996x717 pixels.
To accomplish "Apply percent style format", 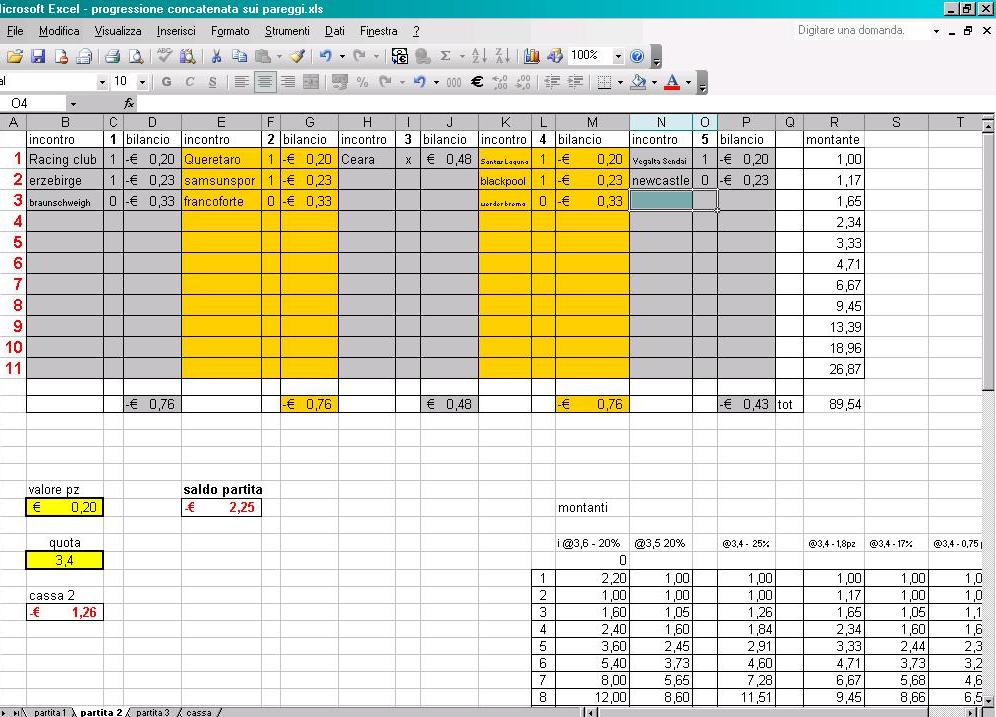I will tap(363, 82).
